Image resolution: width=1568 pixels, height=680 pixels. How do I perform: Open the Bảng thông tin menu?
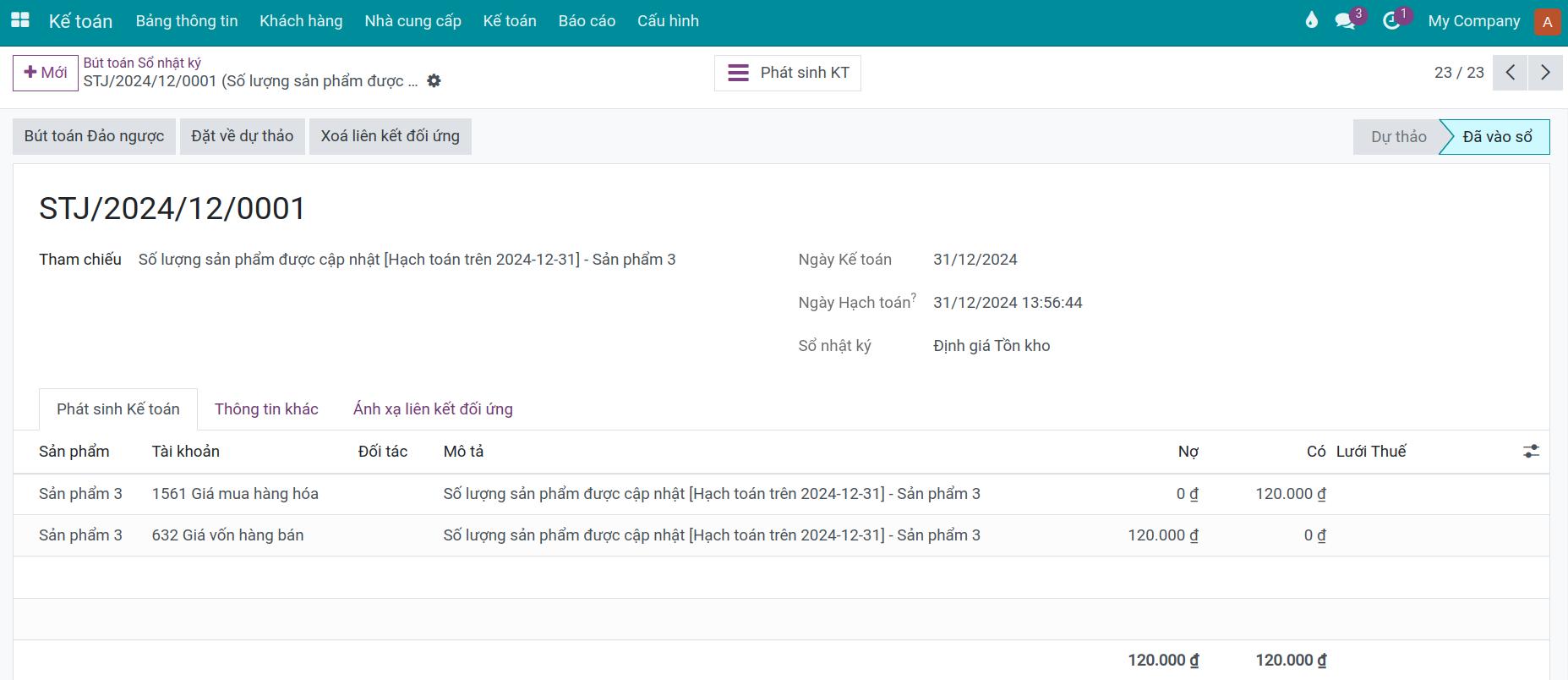187,21
